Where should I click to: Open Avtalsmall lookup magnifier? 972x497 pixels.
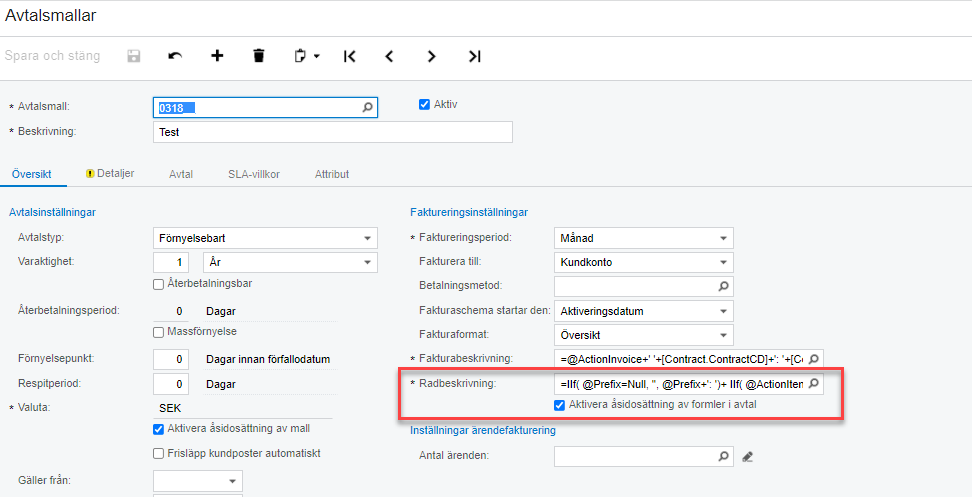pos(367,107)
